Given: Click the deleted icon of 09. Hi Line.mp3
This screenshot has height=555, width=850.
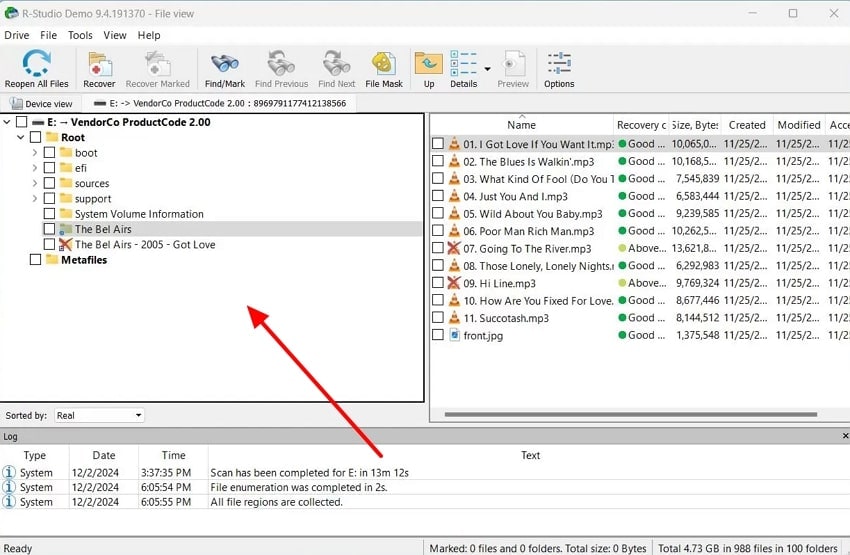Looking at the screenshot, I should [454, 283].
